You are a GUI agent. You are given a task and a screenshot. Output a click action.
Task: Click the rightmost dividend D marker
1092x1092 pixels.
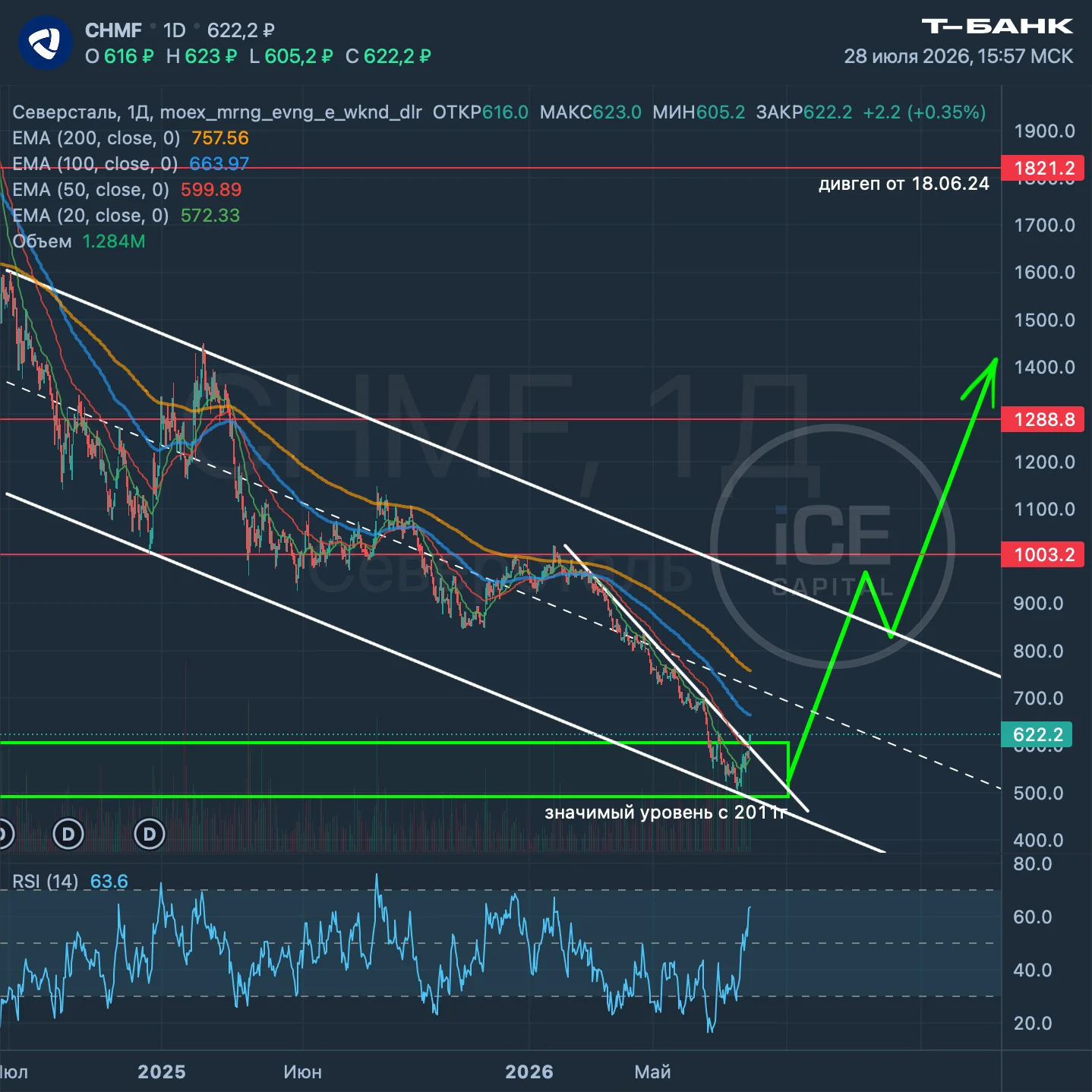pyautogui.click(x=150, y=835)
